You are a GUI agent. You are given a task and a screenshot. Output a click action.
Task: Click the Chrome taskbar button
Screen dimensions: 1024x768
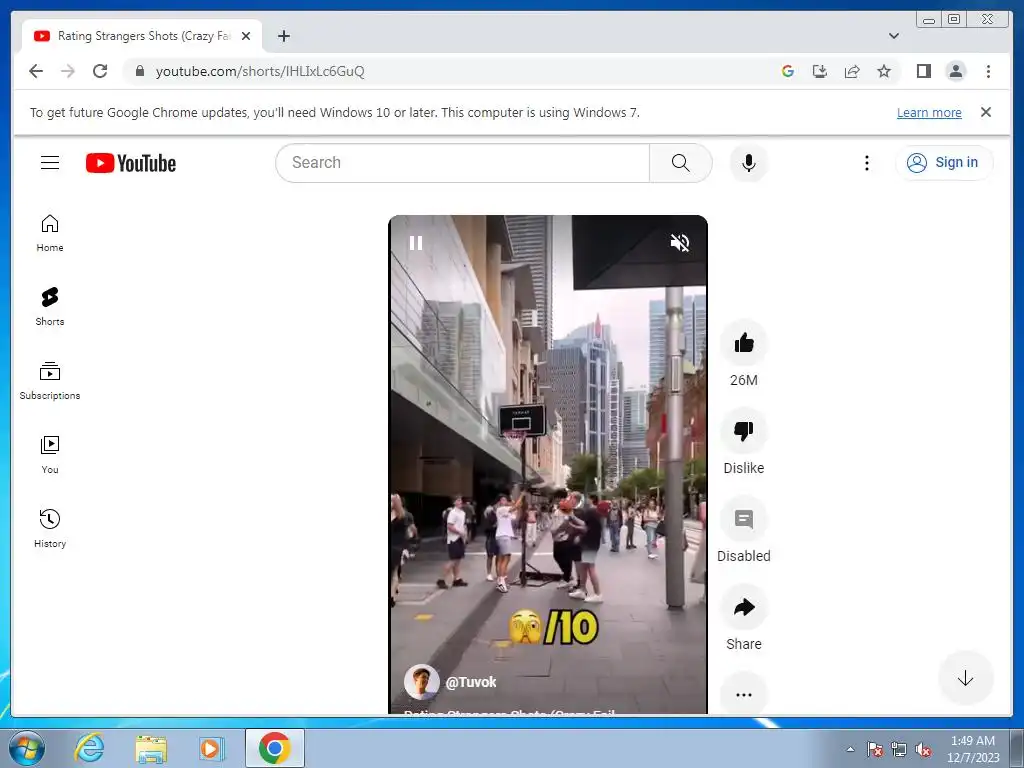[274, 748]
